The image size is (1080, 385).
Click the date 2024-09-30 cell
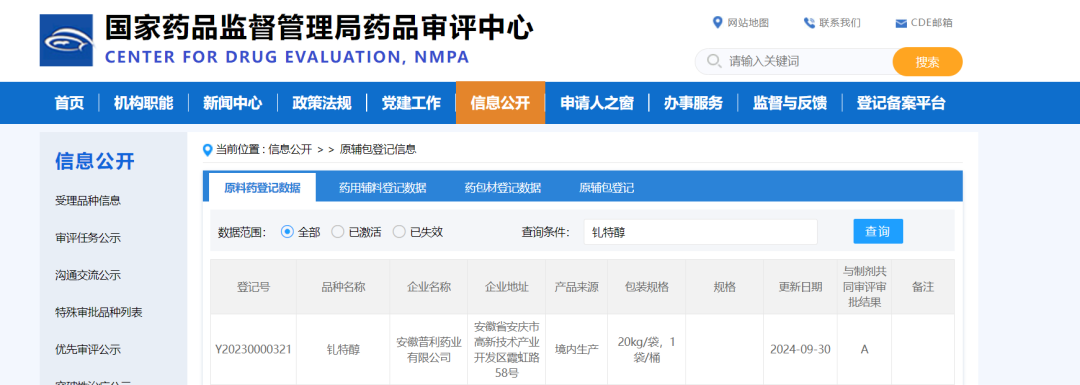coord(800,349)
